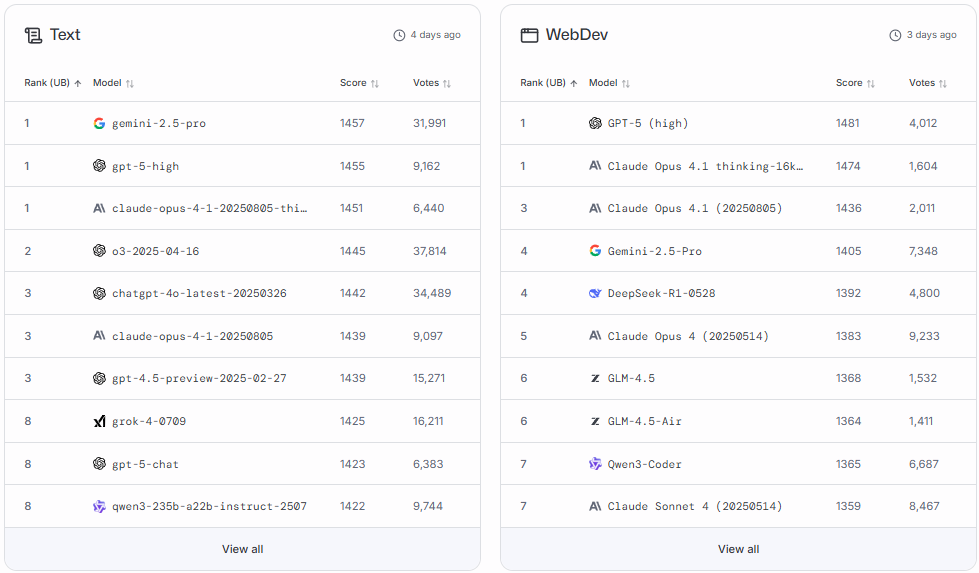Screen dimensions: 979x573
Task: Click Qwen logo beside Qwen3-Coder
Action: 595,463
